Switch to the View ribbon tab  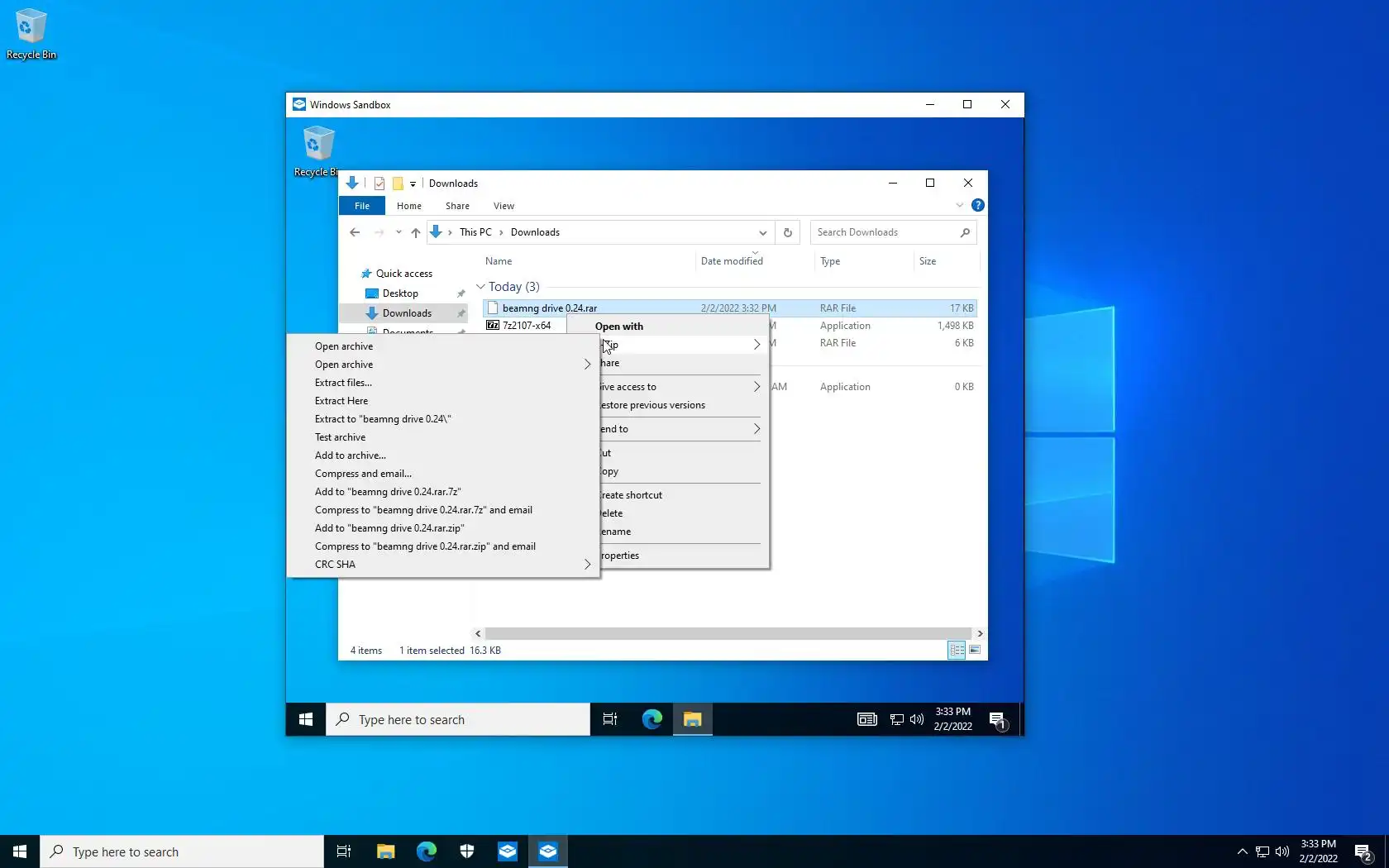click(504, 206)
